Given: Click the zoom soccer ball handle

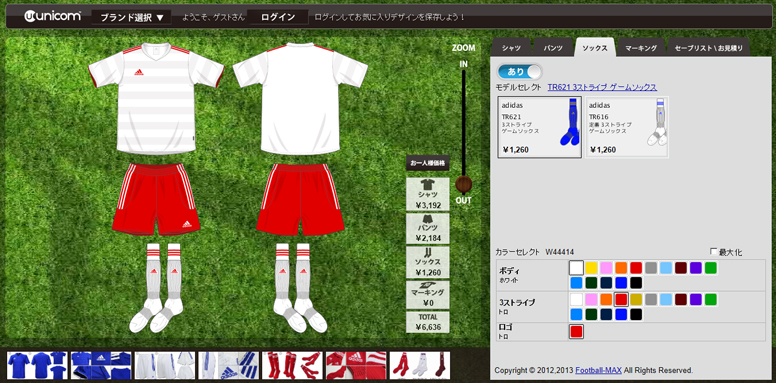Looking at the screenshot, I should (464, 184).
